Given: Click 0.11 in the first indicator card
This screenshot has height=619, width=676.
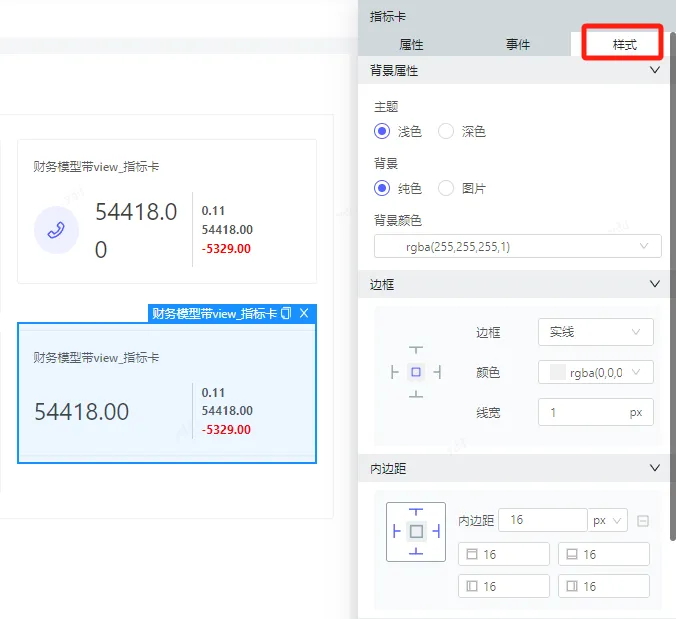Looking at the screenshot, I should tap(213, 211).
